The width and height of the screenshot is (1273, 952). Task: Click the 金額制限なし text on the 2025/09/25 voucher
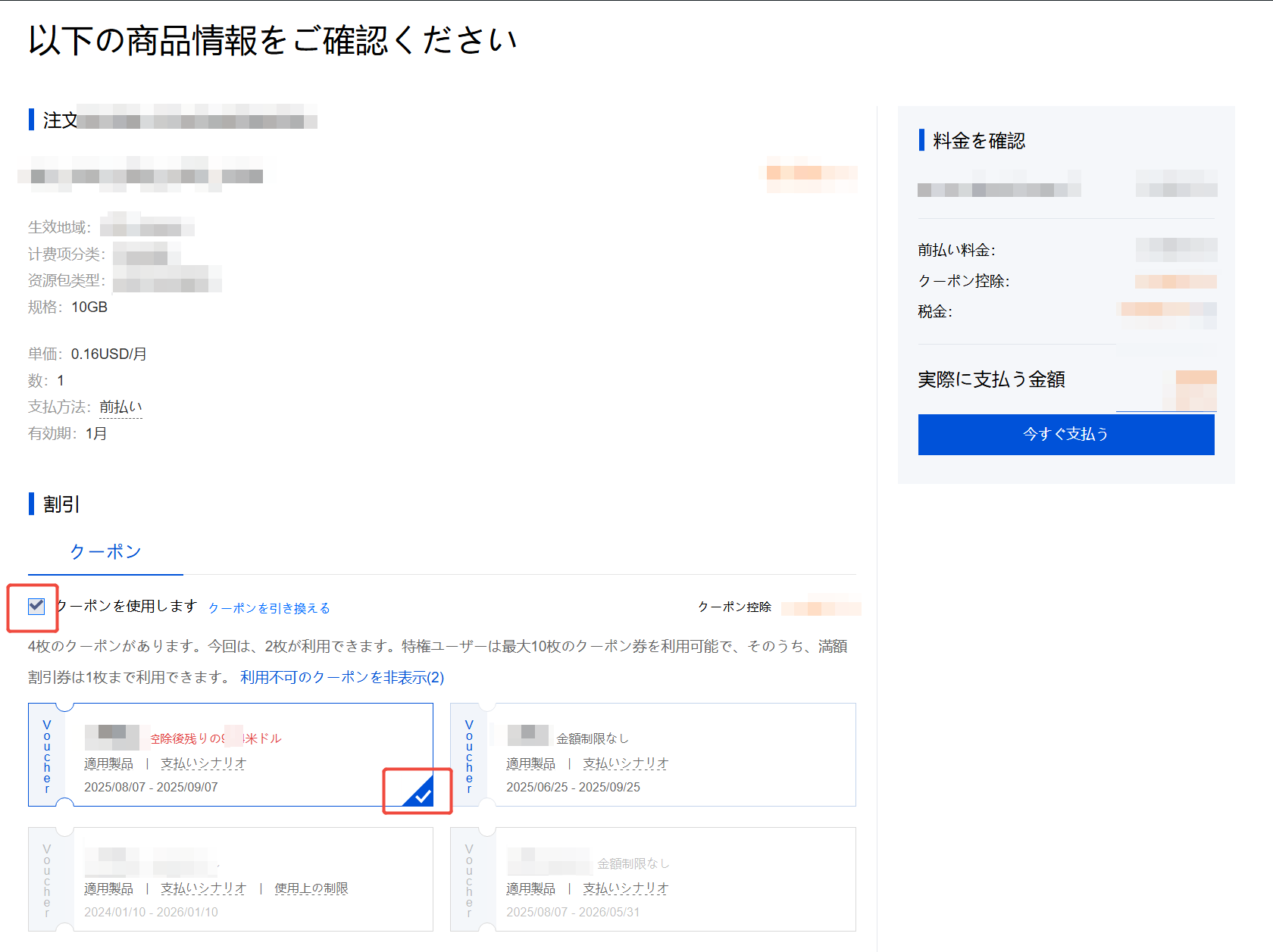click(x=593, y=738)
